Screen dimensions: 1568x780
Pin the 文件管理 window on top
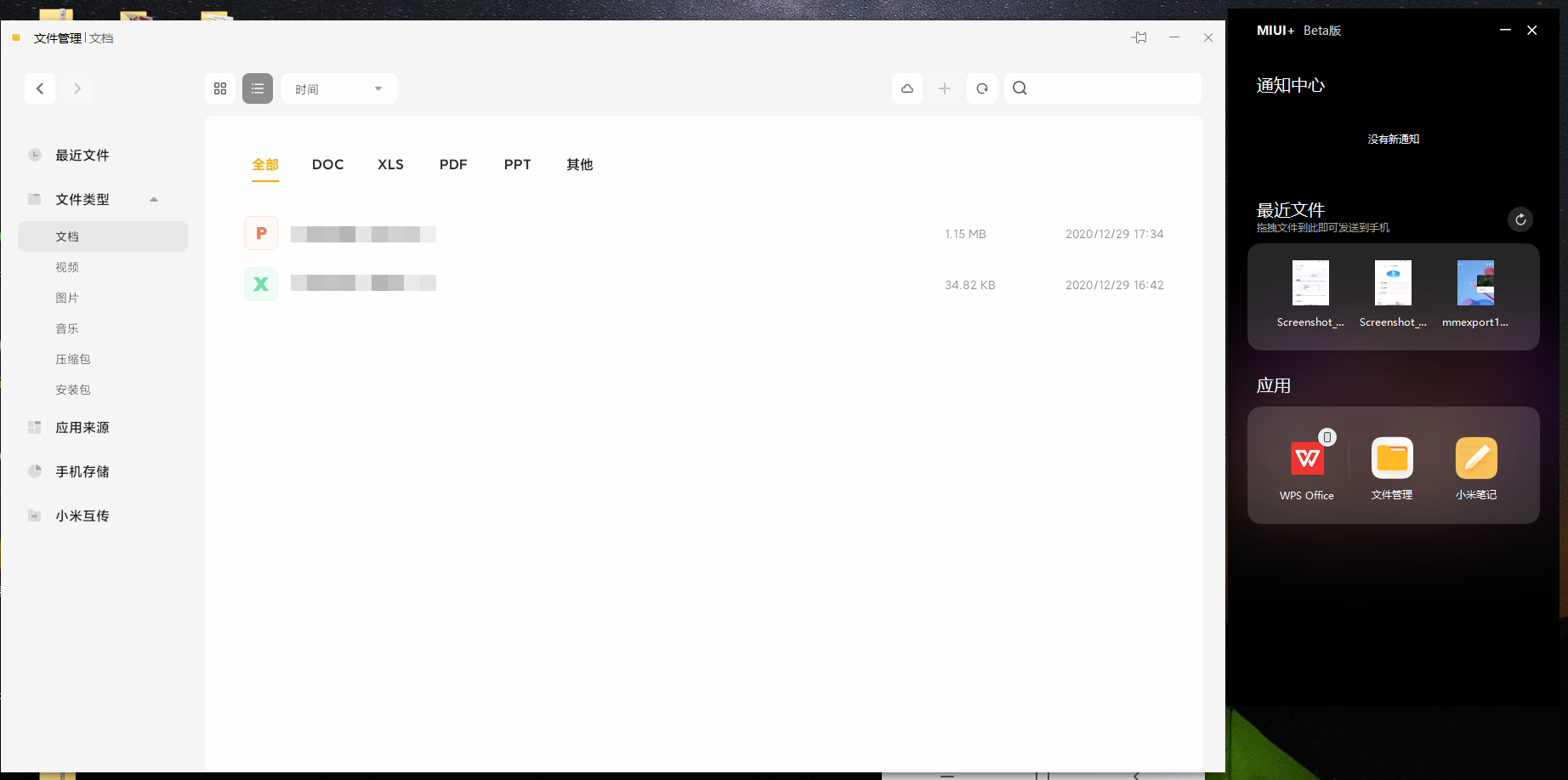click(x=1139, y=37)
